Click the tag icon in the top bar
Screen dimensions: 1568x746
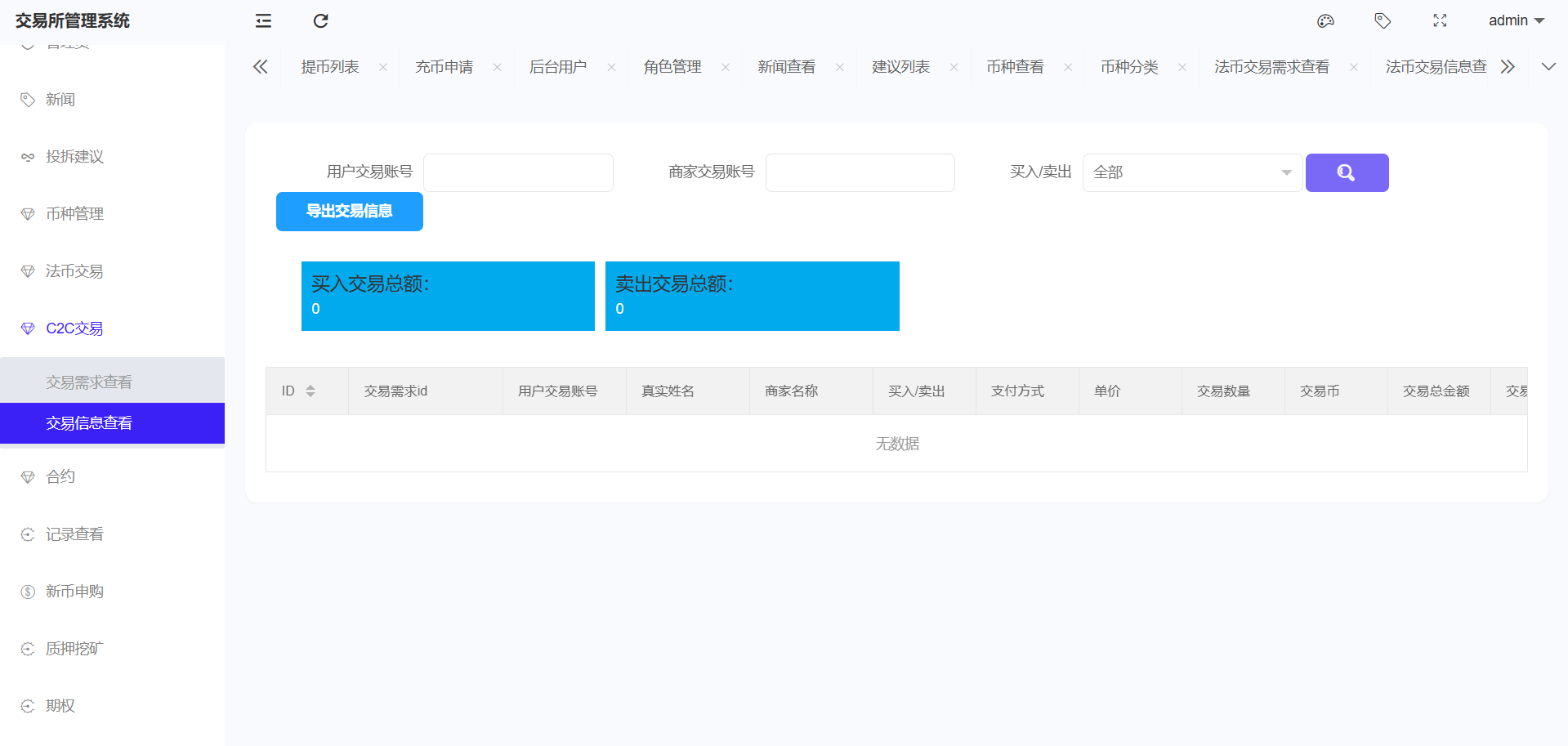(1383, 21)
